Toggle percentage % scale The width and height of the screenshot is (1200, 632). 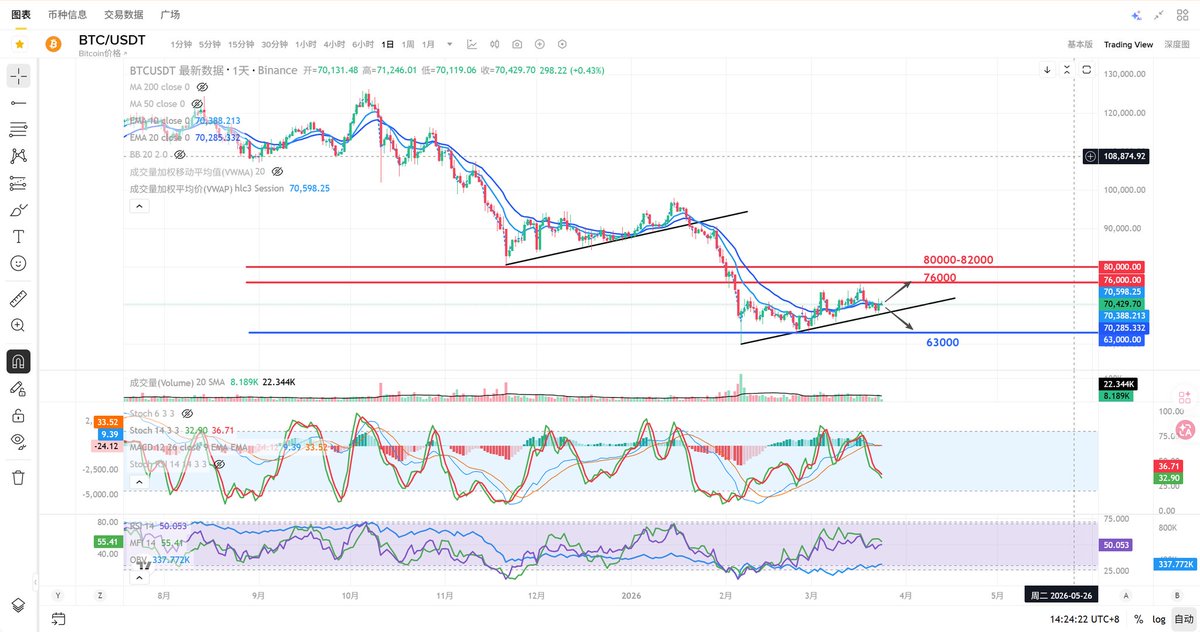[x=1138, y=619]
